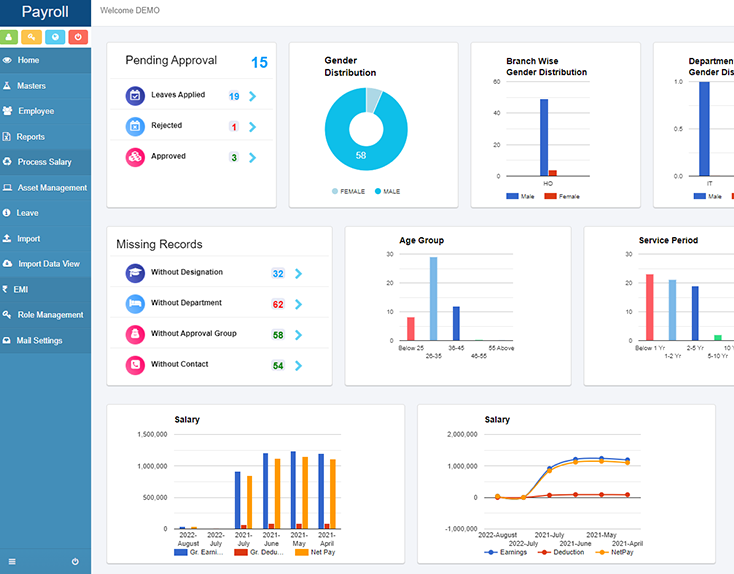Expand the Leaves Applied row arrow

pyautogui.click(x=253, y=96)
